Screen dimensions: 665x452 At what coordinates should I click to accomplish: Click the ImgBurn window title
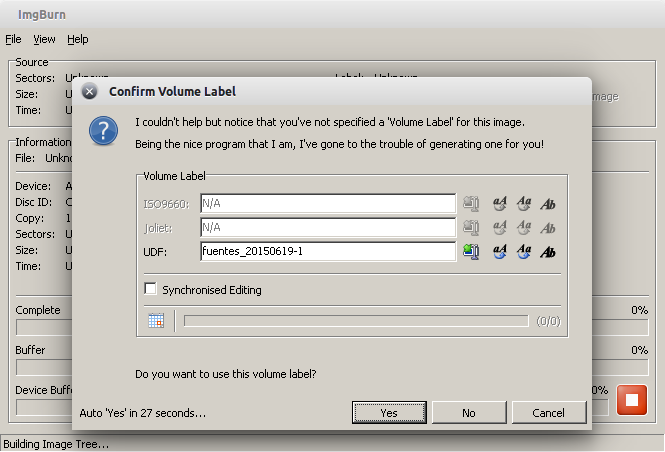pos(42,15)
